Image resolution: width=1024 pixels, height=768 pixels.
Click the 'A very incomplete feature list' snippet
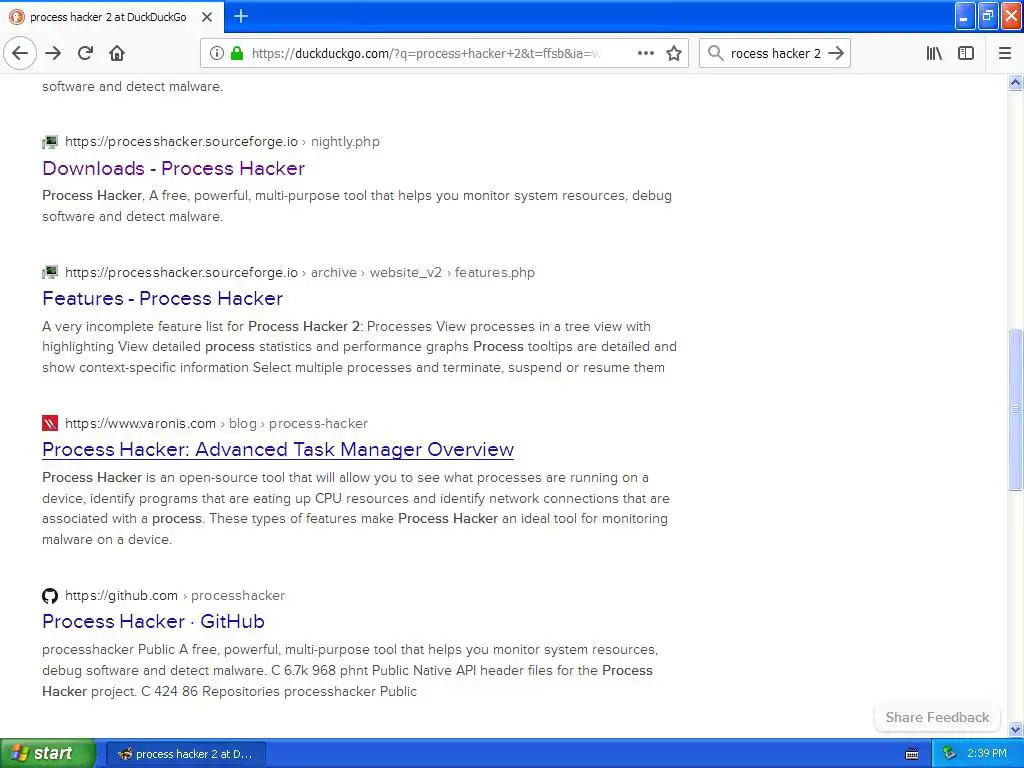coord(359,347)
